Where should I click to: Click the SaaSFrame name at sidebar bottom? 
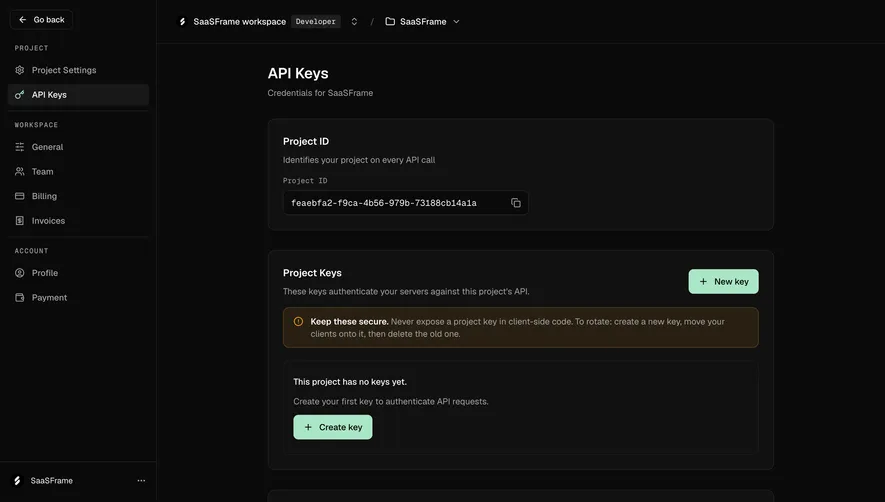point(51,481)
